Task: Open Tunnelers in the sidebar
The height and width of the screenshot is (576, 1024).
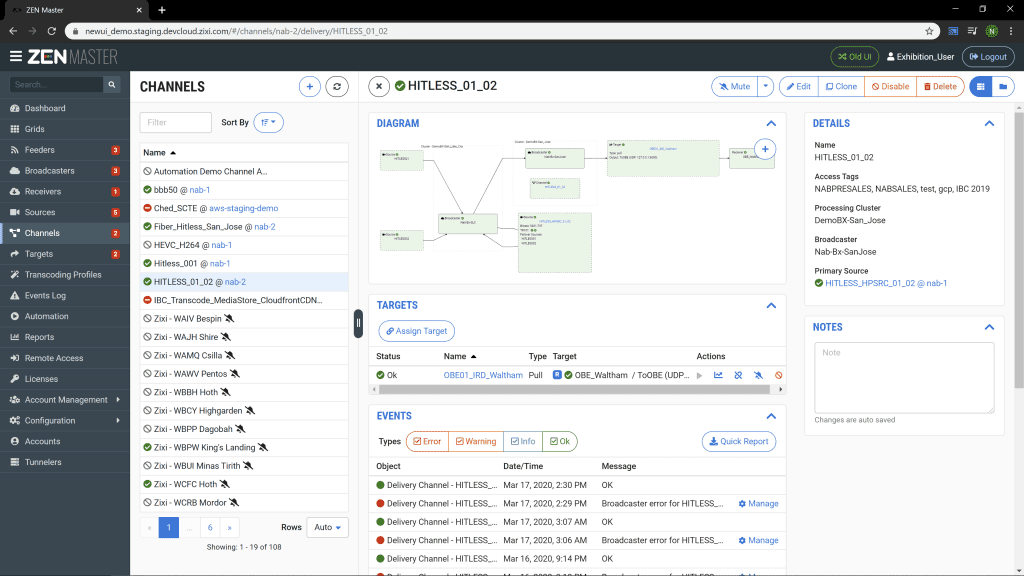Action: 65,462
